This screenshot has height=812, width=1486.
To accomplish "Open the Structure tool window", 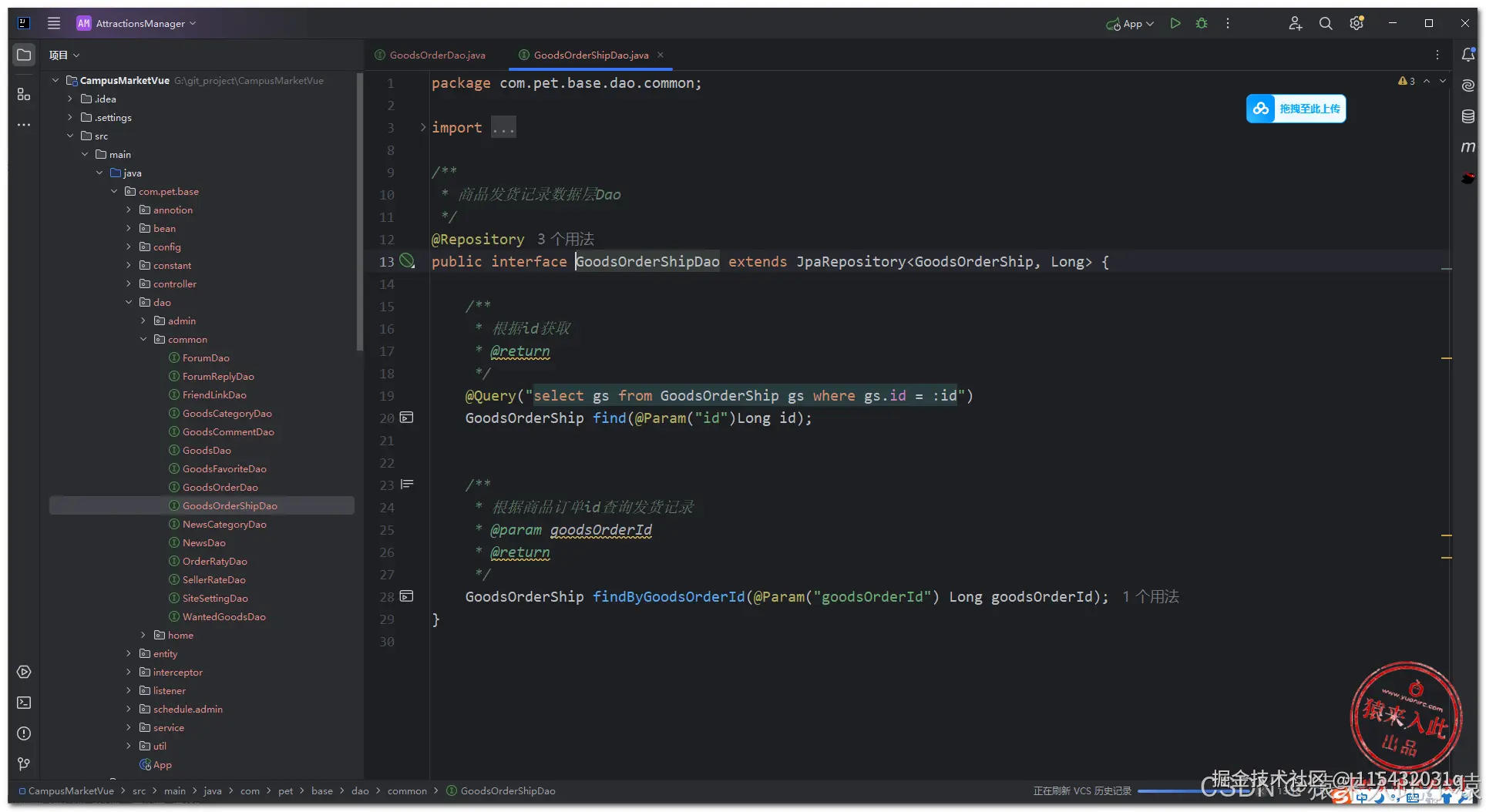I will coord(24,94).
